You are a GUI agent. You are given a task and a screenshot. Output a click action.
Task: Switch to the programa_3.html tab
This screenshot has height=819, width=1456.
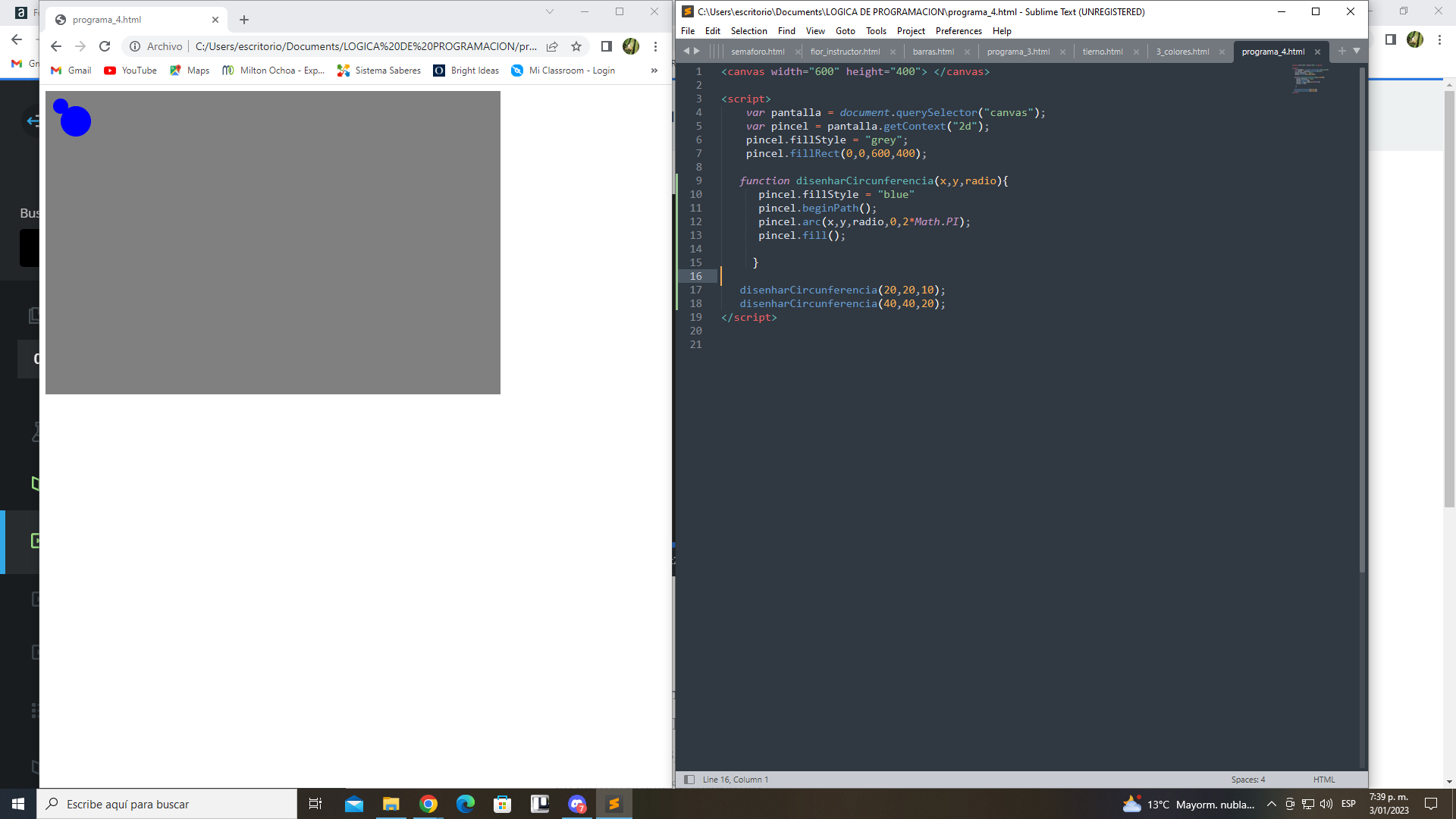point(1018,52)
